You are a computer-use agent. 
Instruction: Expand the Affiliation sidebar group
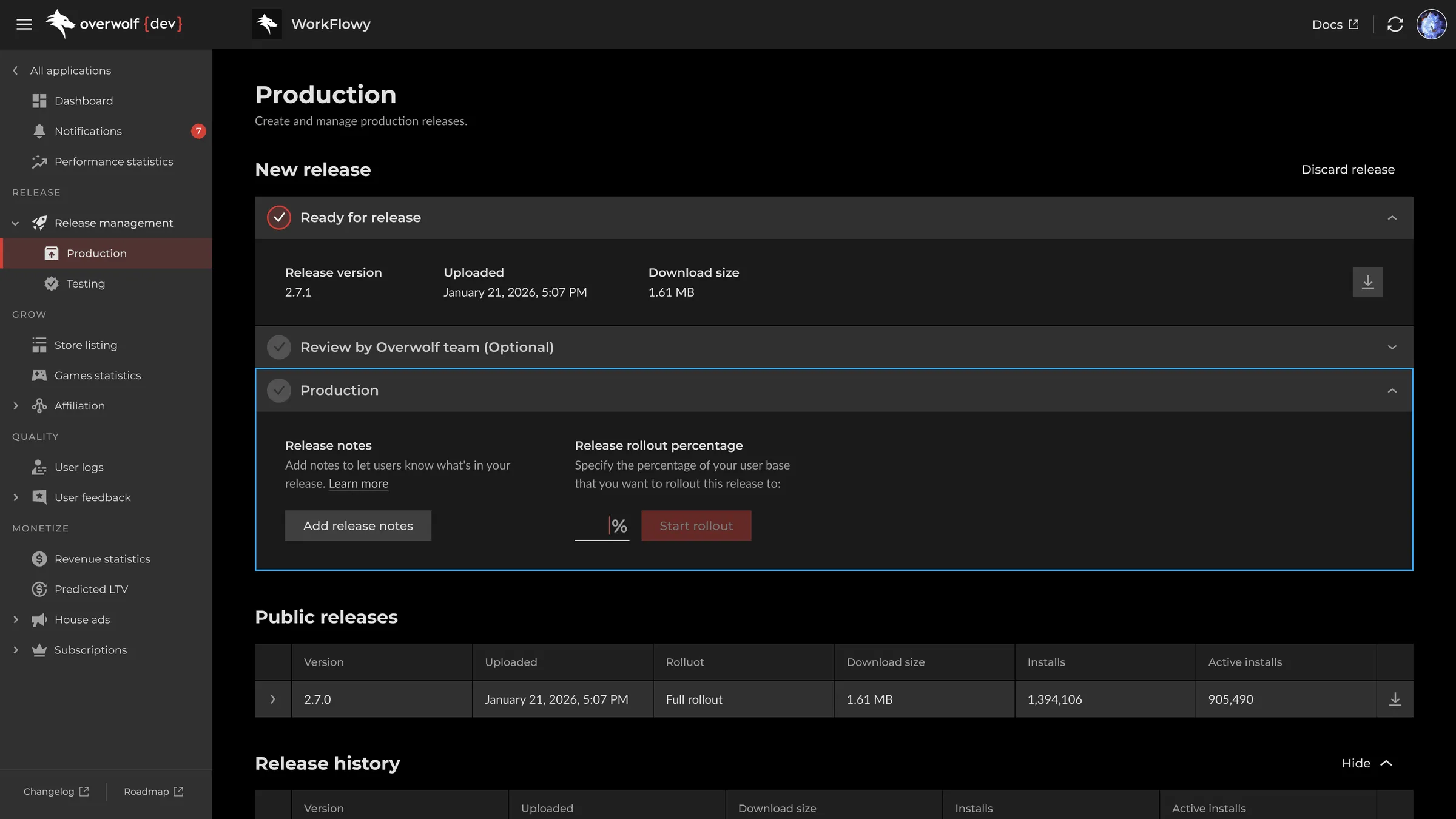15,406
